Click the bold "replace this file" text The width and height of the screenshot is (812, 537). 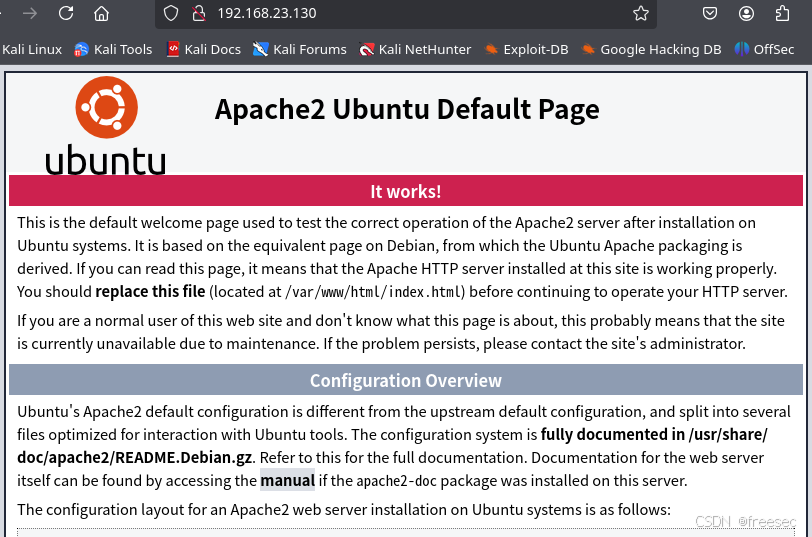tap(150, 292)
